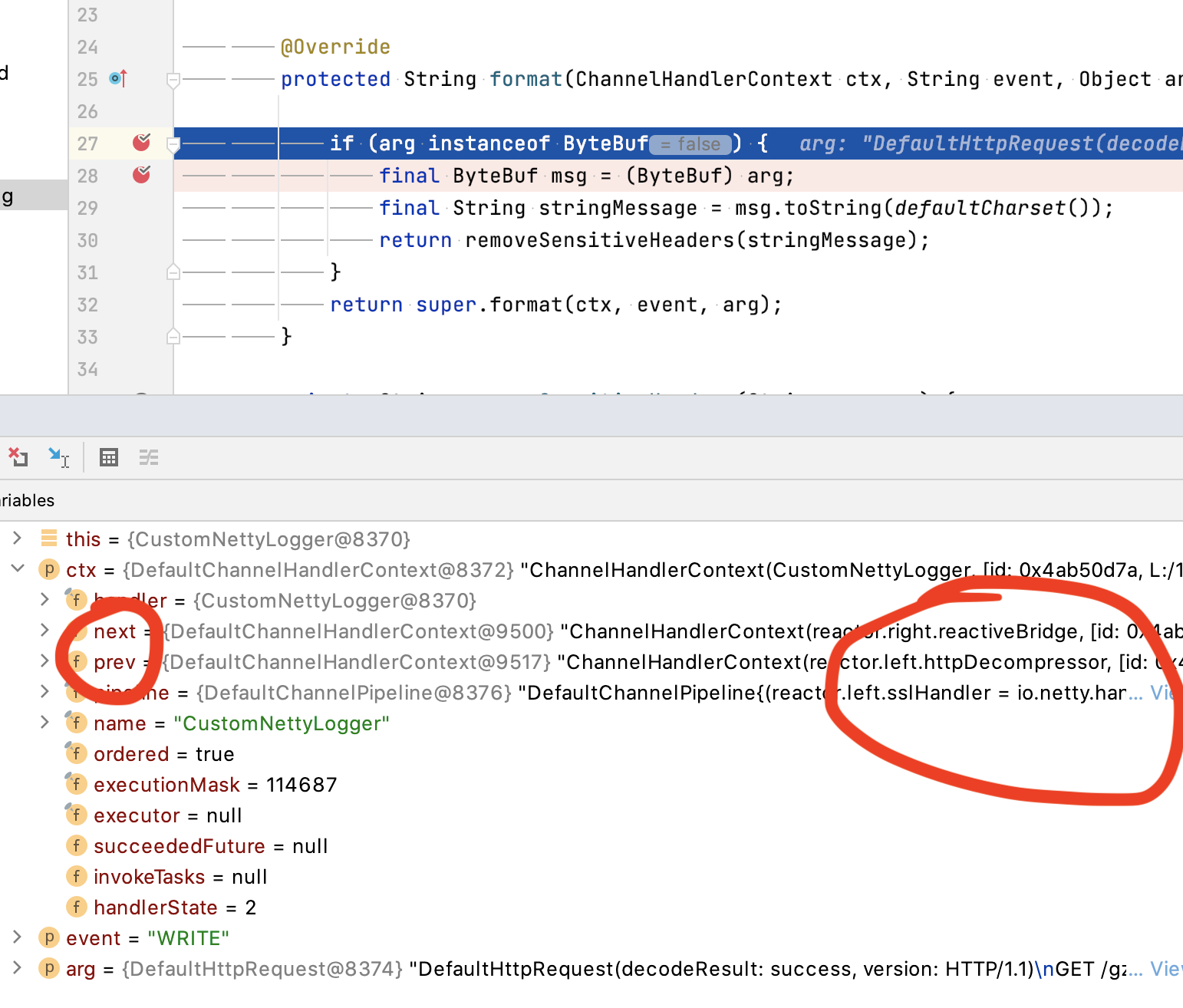Expand the event parameter node
This screenshot has width=1183, height=1008.
17,937
